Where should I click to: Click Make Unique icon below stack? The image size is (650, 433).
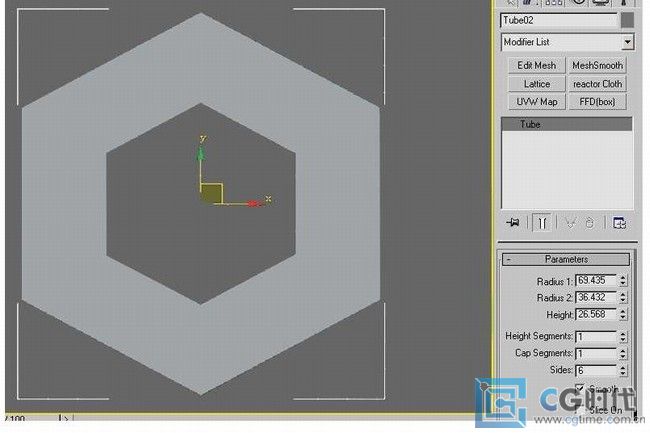(x=570, y=223)
